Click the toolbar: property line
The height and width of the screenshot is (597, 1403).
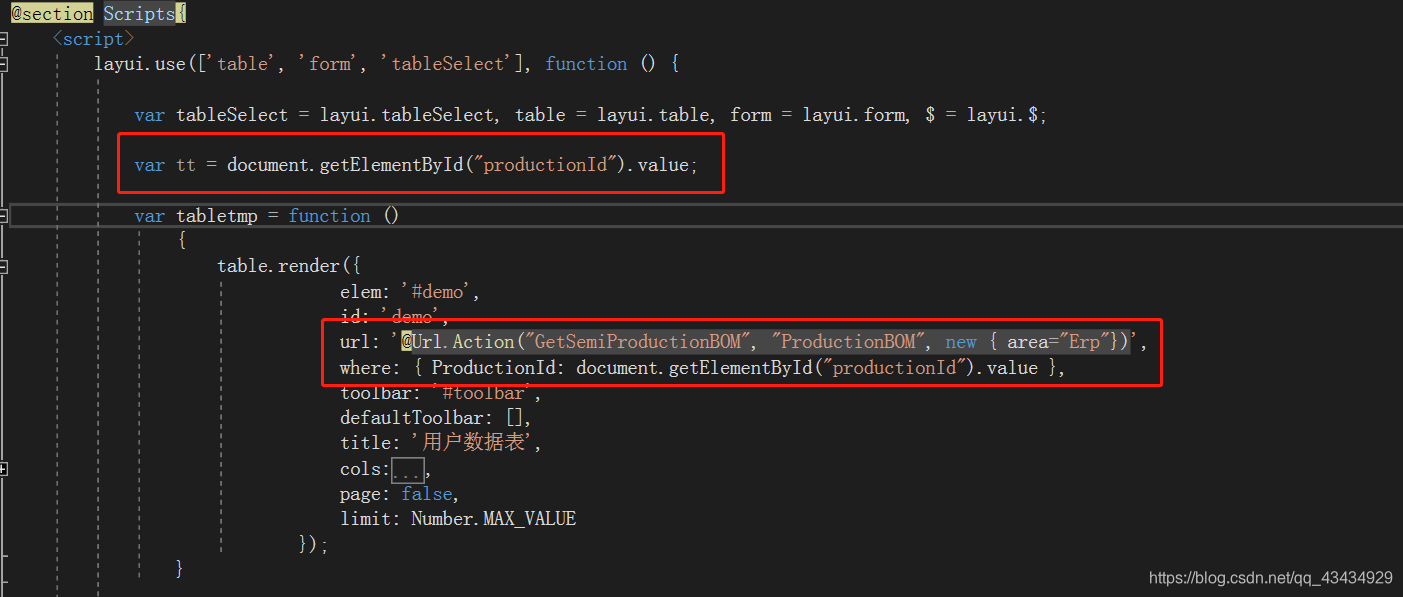pos(440,393)
